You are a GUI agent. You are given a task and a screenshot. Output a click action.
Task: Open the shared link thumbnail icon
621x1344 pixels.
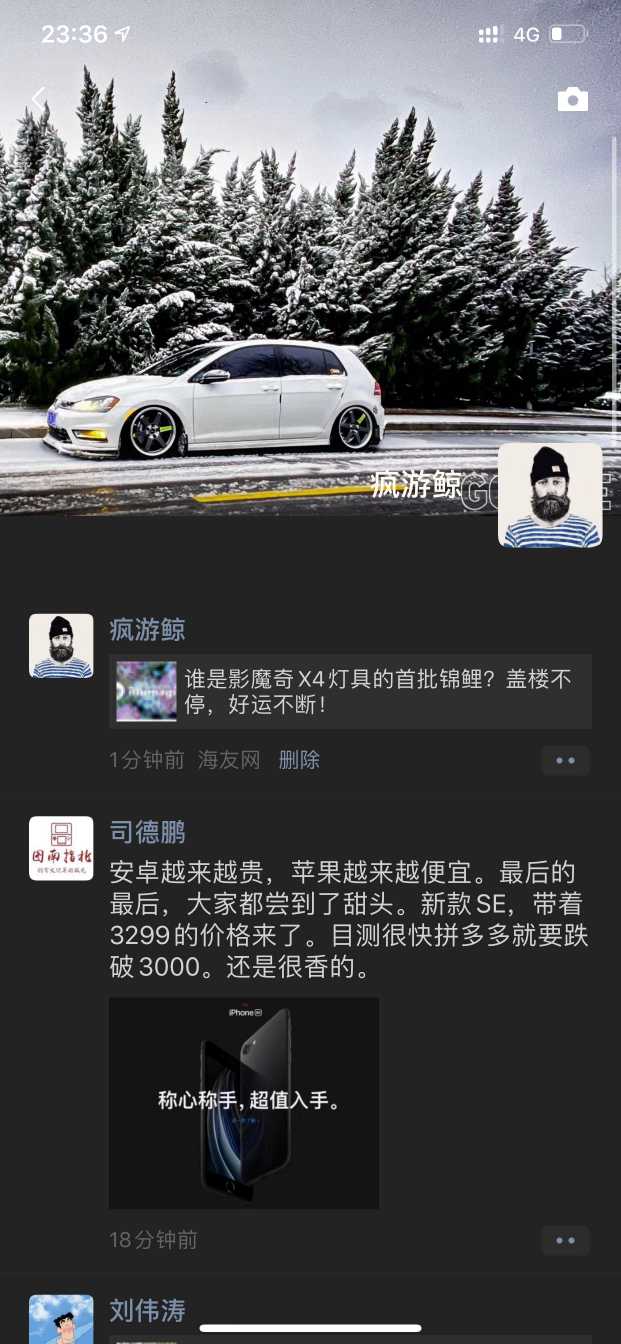pyautogui.click(x=146, y=691)
